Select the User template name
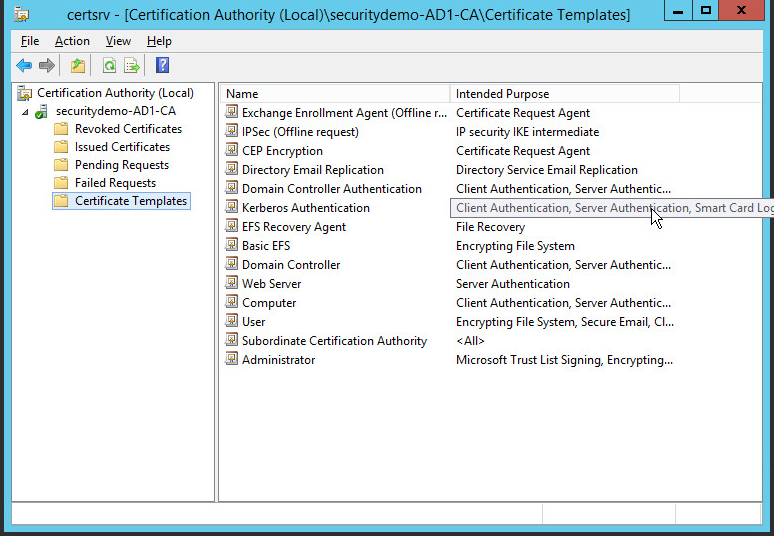The height and width of the screenshot is (536, 774). pos(253,322)
